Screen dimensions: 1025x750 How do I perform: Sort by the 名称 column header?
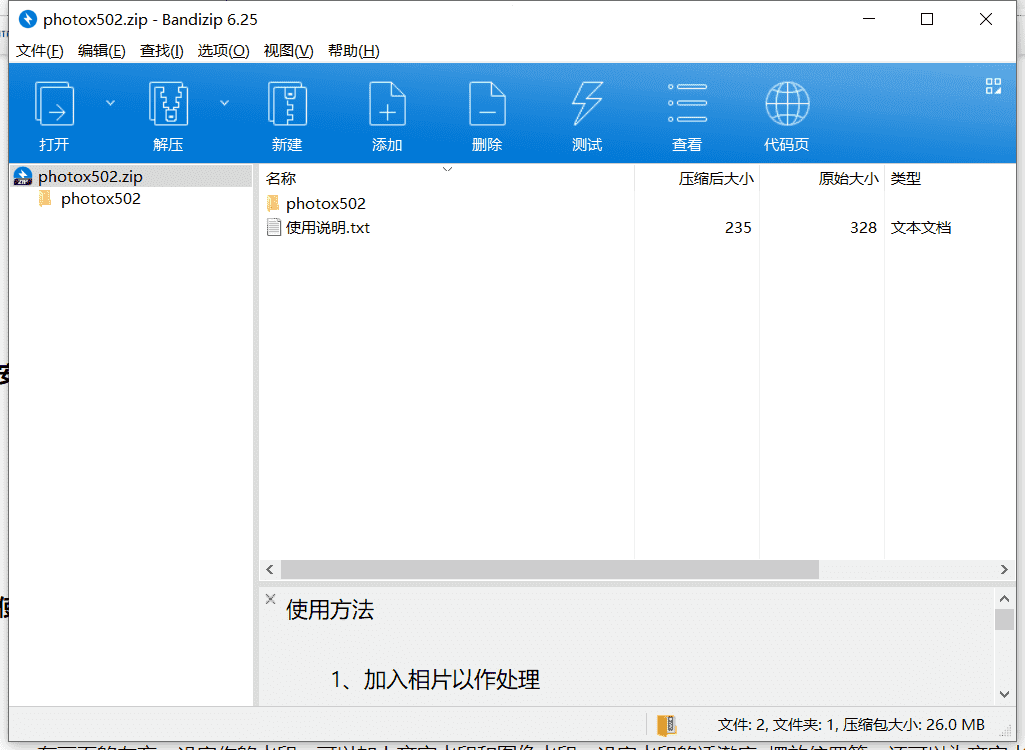pos(281,179)
